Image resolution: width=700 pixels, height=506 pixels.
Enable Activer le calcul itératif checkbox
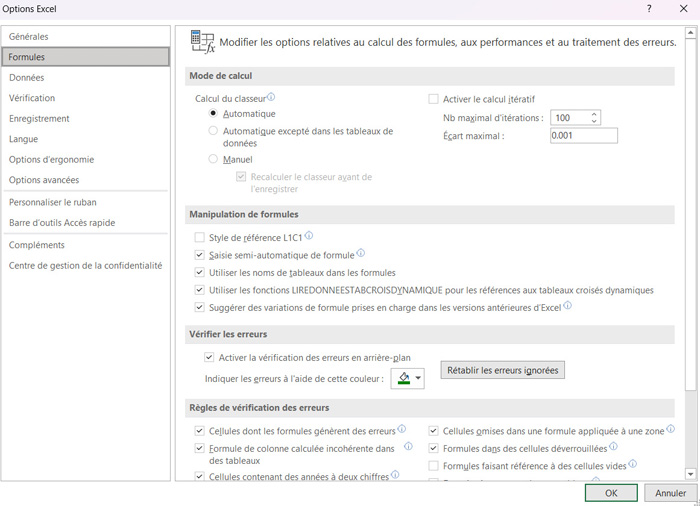(x=433, y=99)
